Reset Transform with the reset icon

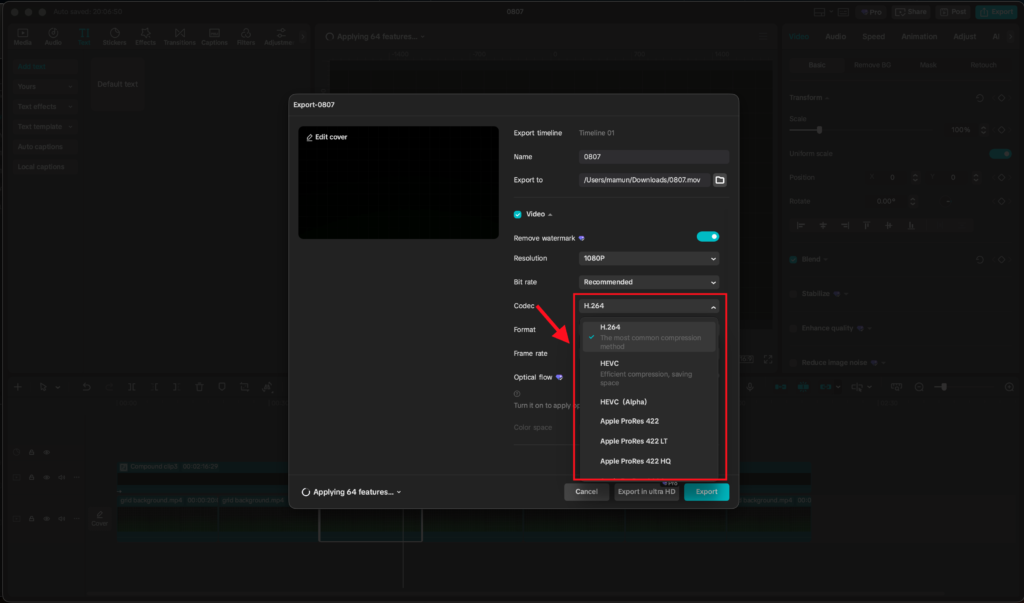tap(980, 98)
